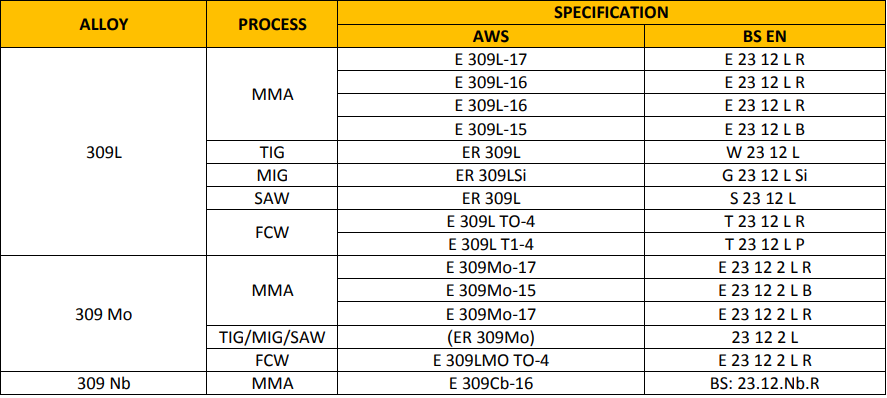Select the 309 Nb alloy cell
Viewport: 887px width, 398px height.
tap(104, 383)
